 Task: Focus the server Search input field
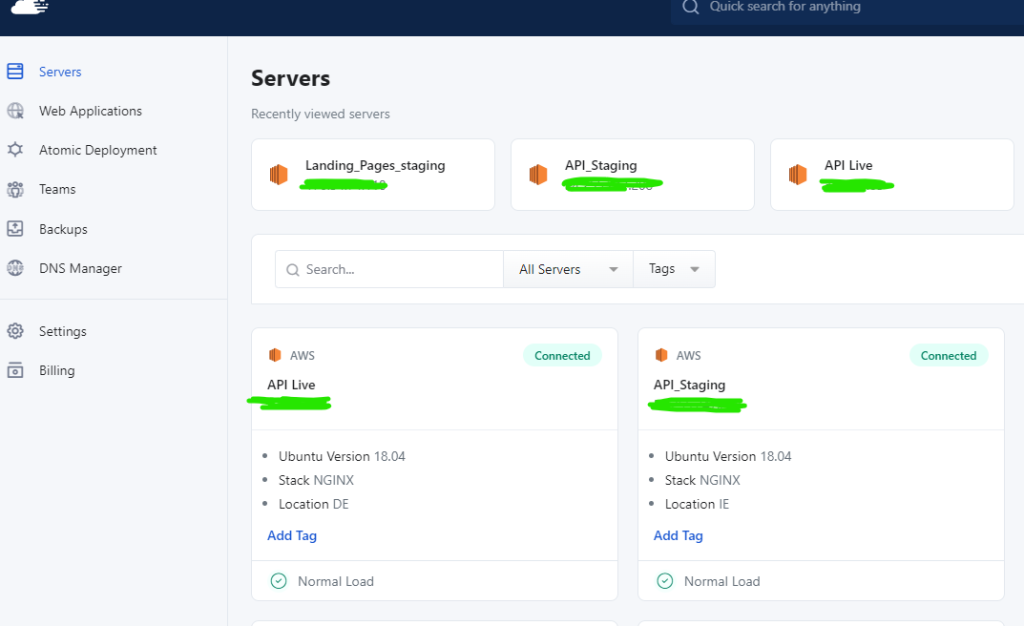[x=400, y=269]
